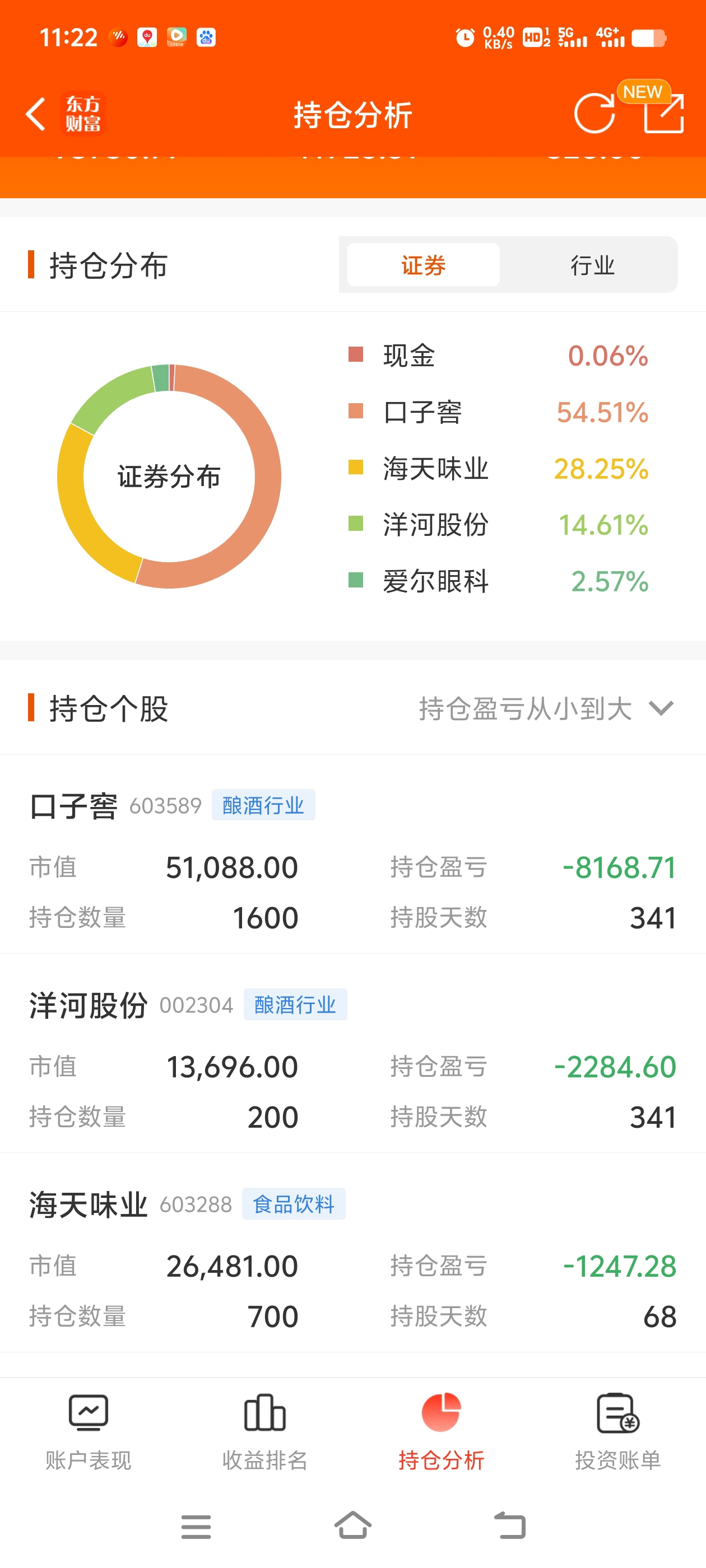This screenshot has width=706, height=1568.
Task: Tap the back arrow icon
Action: (x=35, y=114)
